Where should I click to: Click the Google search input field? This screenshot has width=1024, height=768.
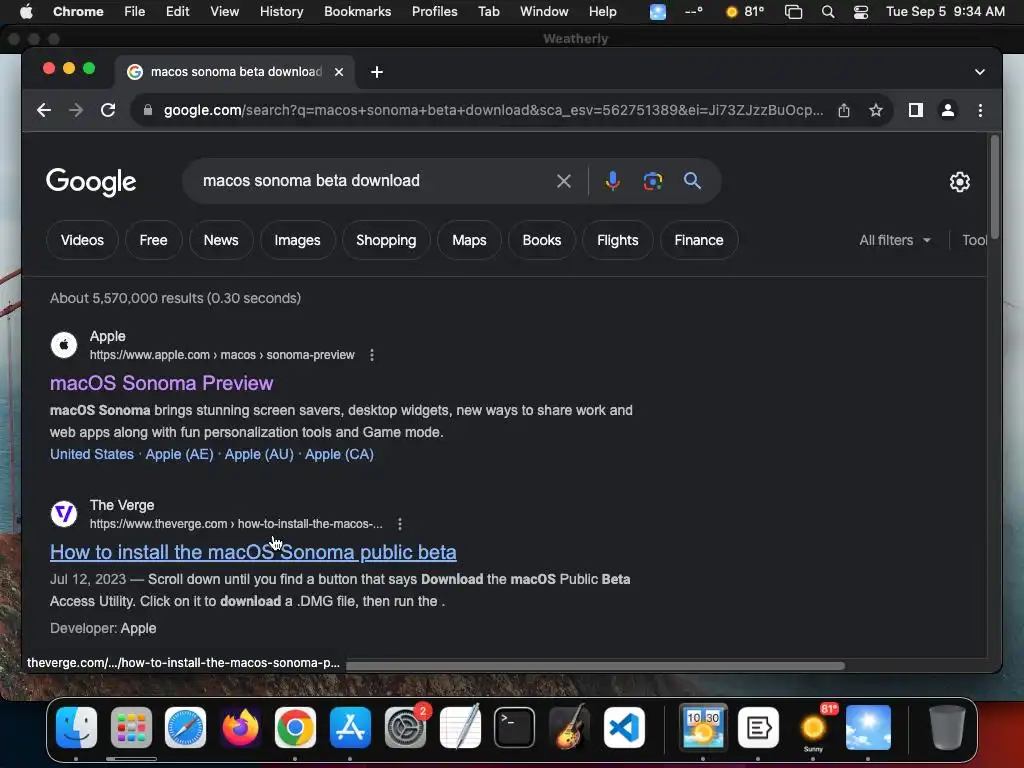tap(372, 181)
